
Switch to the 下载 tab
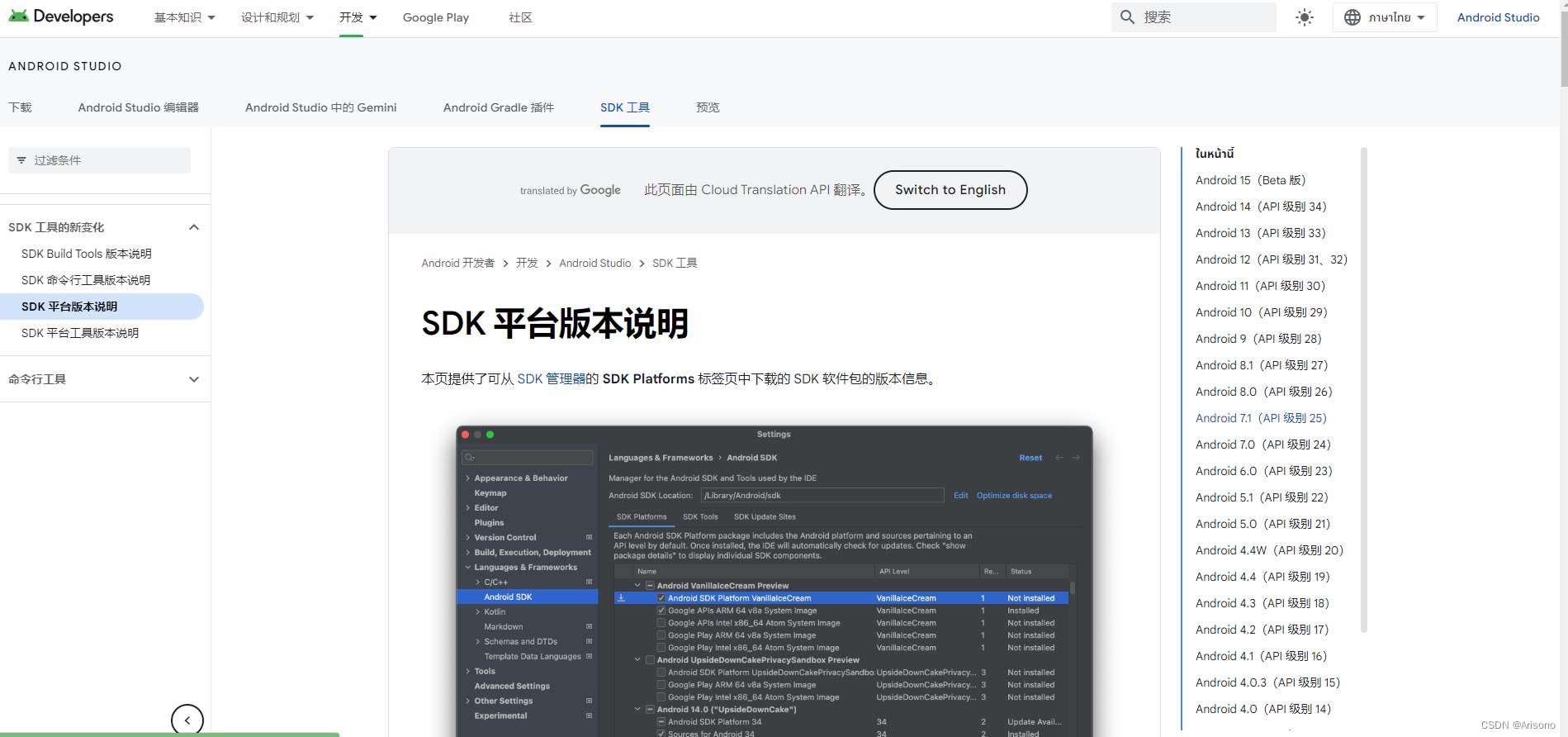point(20,107)
